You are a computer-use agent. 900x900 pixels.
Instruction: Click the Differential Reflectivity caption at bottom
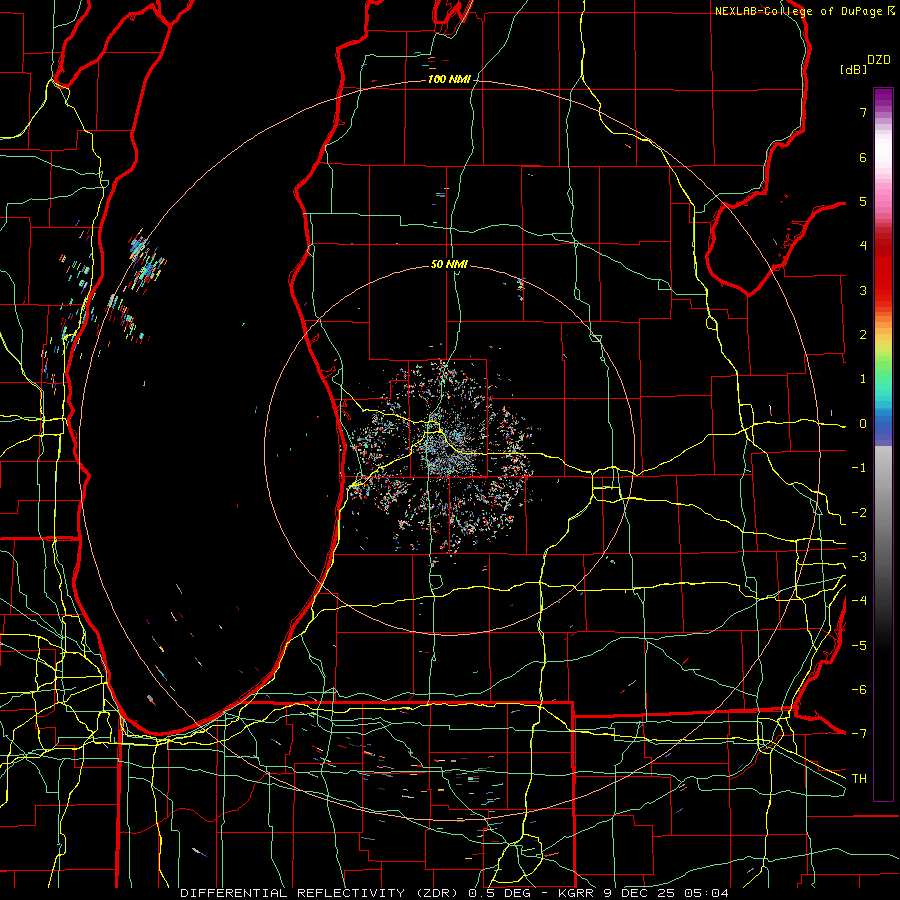pos(455,893)
